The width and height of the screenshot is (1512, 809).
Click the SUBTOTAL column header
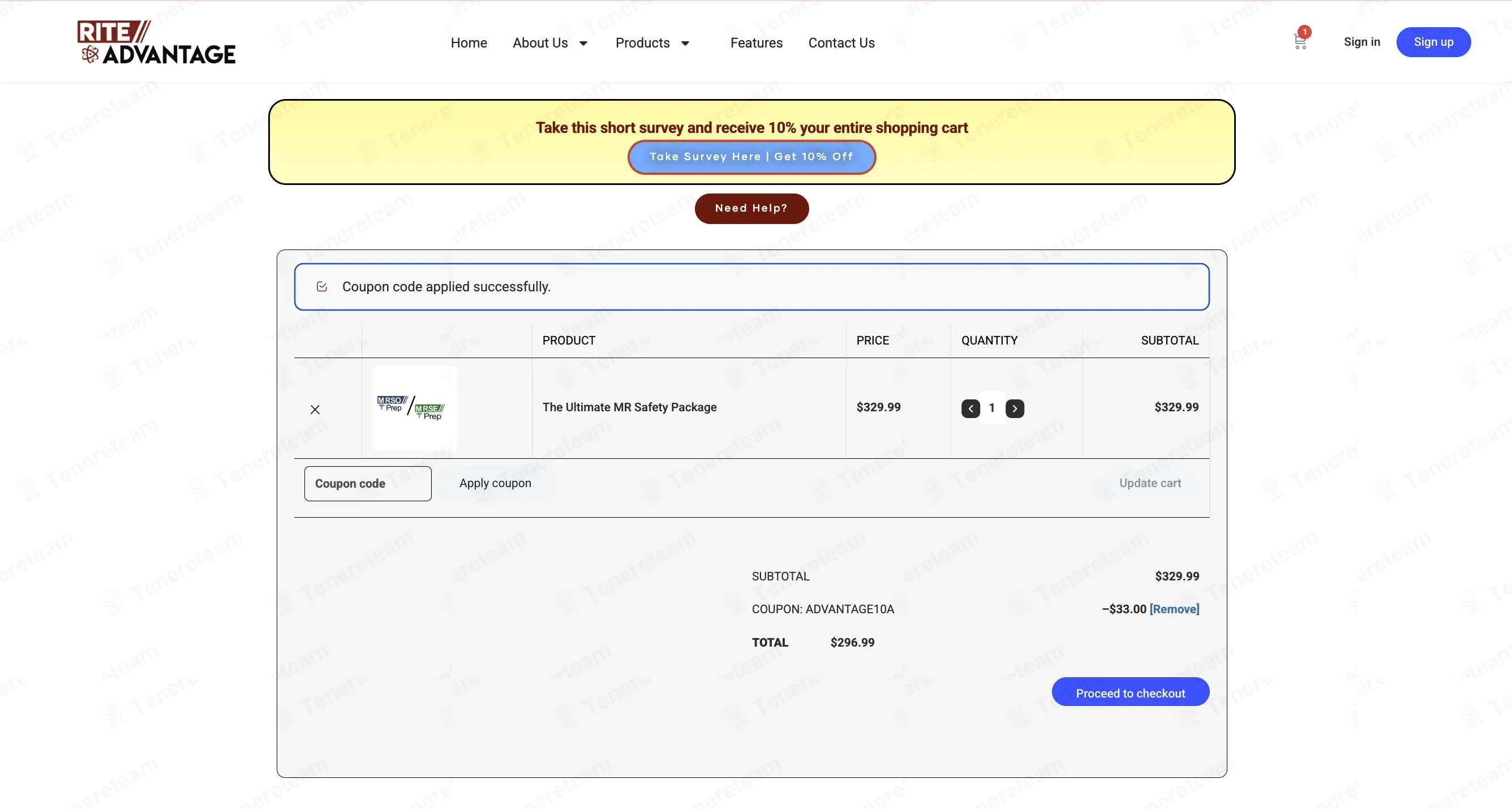[x=1170, y=340]
